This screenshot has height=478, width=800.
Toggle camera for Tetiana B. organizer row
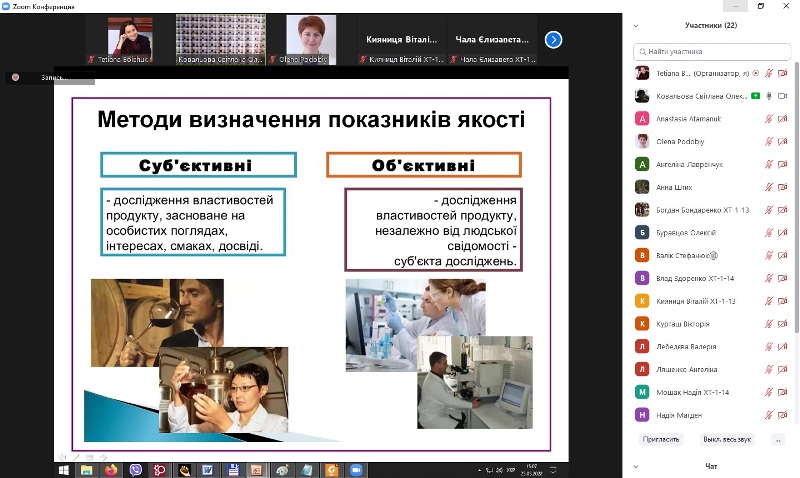pos(782,73)
